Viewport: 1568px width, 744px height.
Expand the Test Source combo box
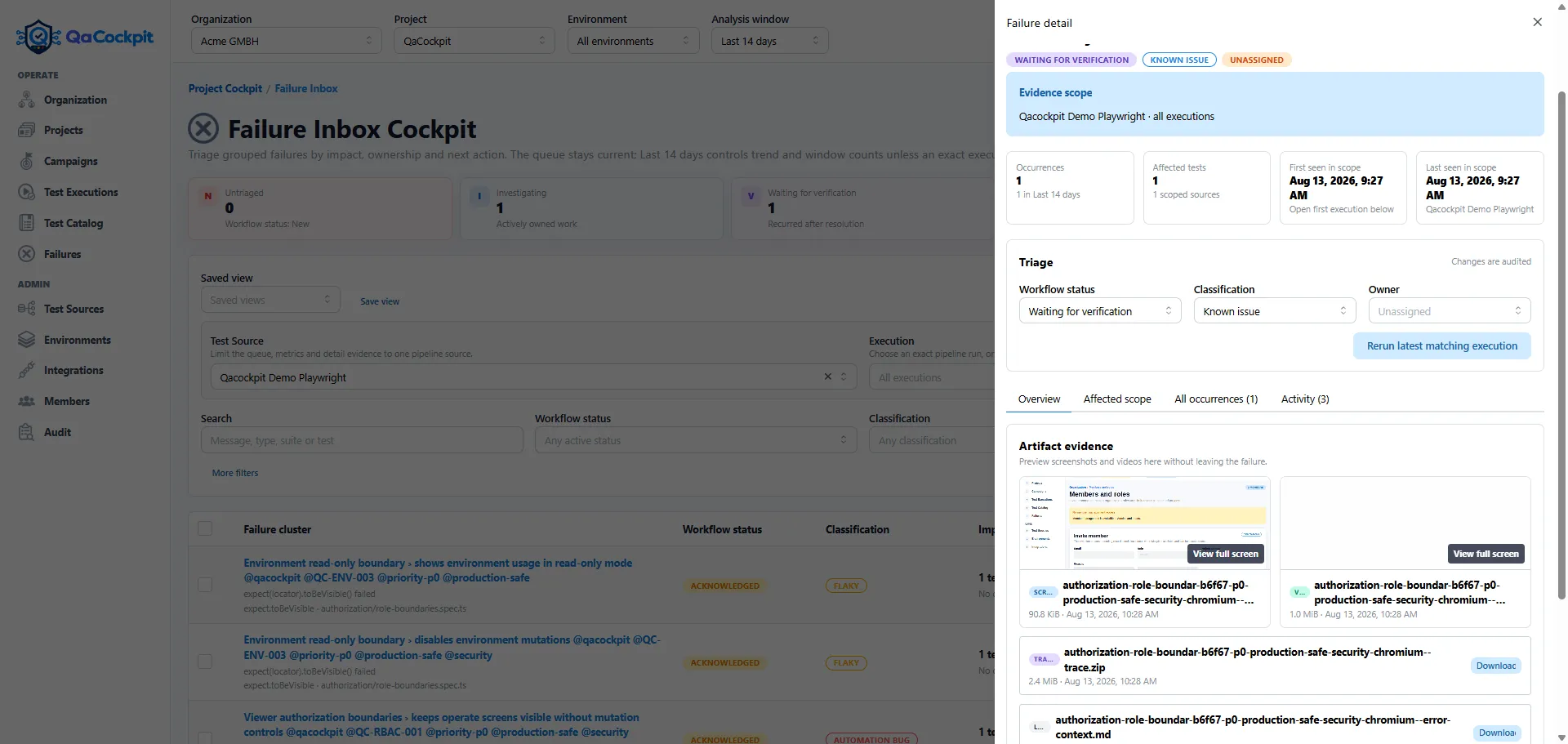(534, 377)
